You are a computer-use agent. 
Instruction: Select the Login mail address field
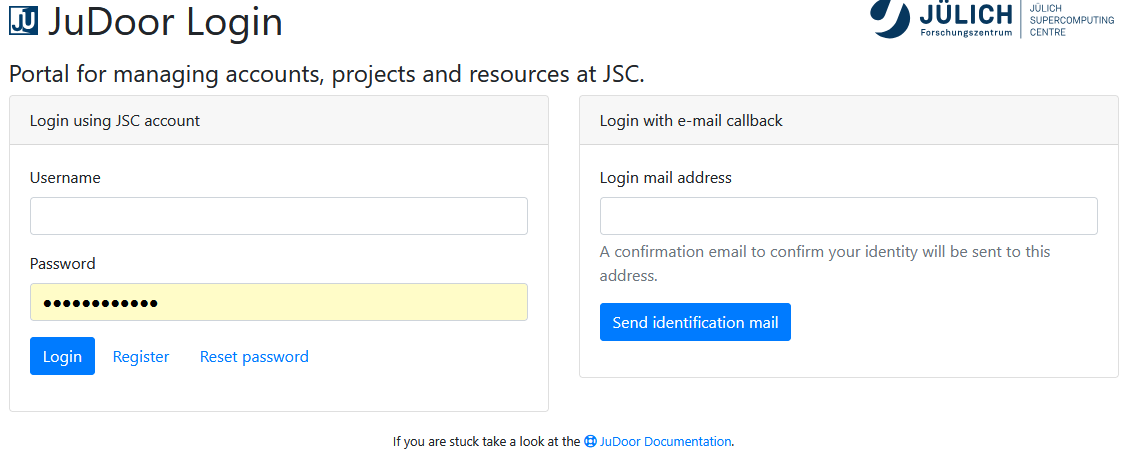pos(848,216)
